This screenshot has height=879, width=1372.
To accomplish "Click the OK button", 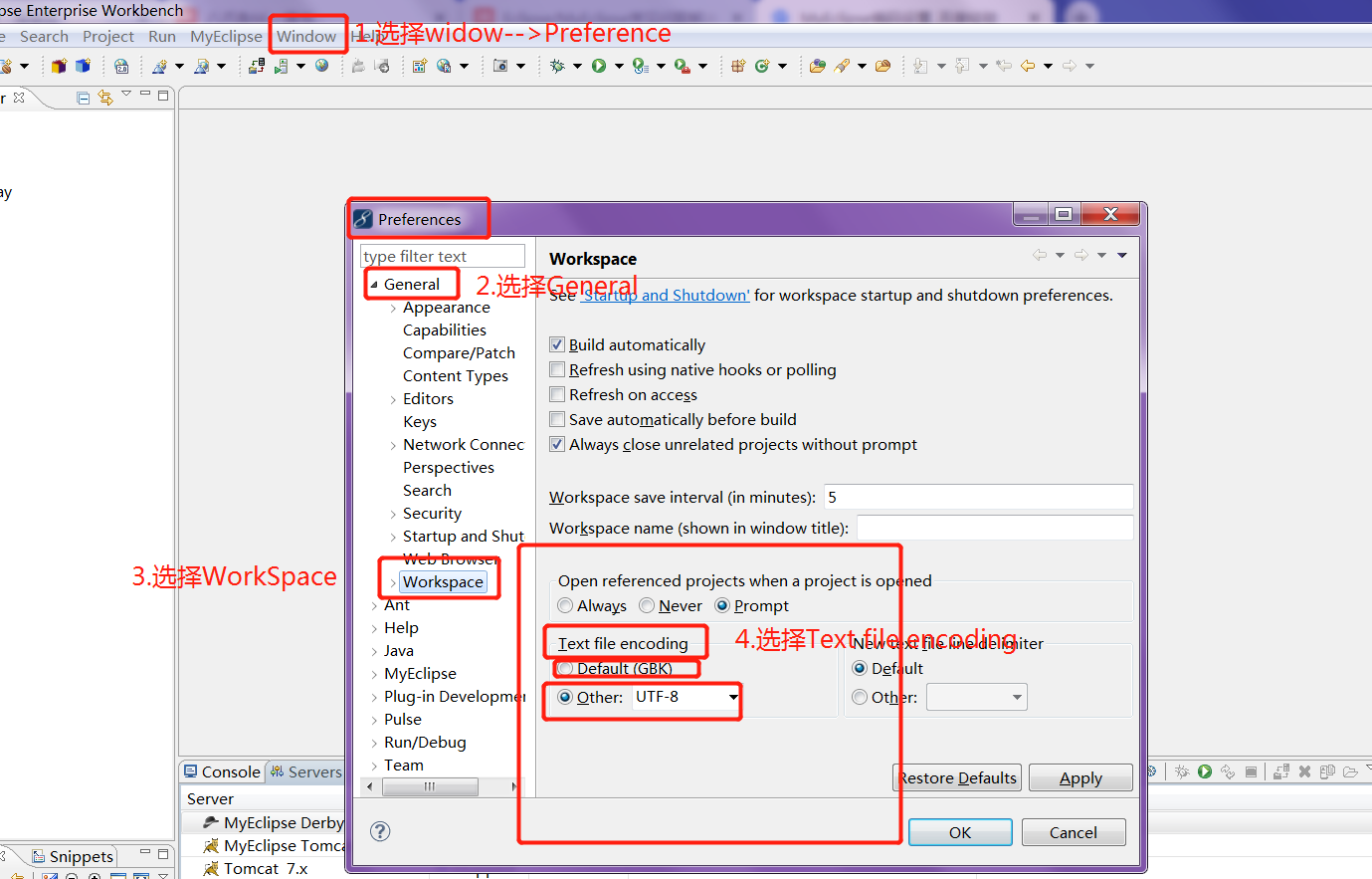I will tap(960, 832).
